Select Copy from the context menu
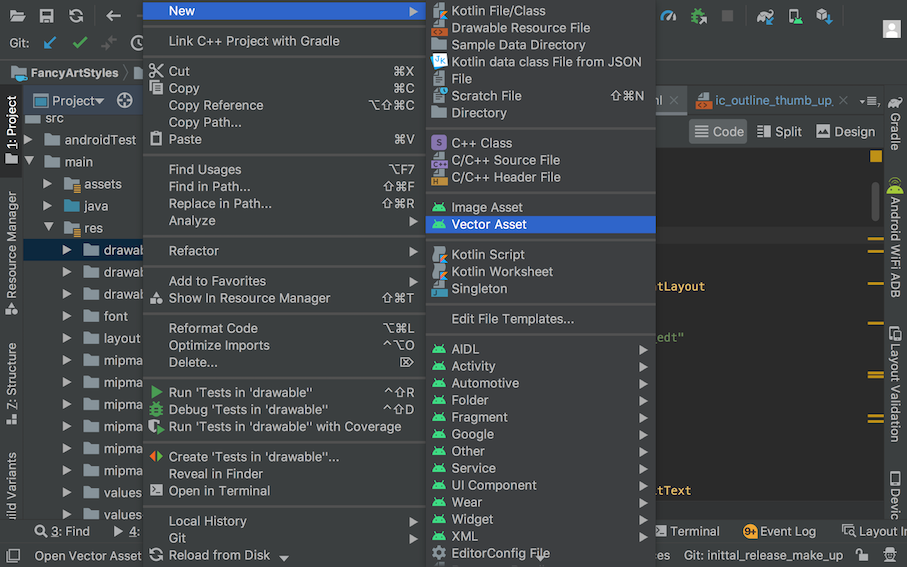Image resolution: width=907 pixels, height=567 pixels. (284, 88)
